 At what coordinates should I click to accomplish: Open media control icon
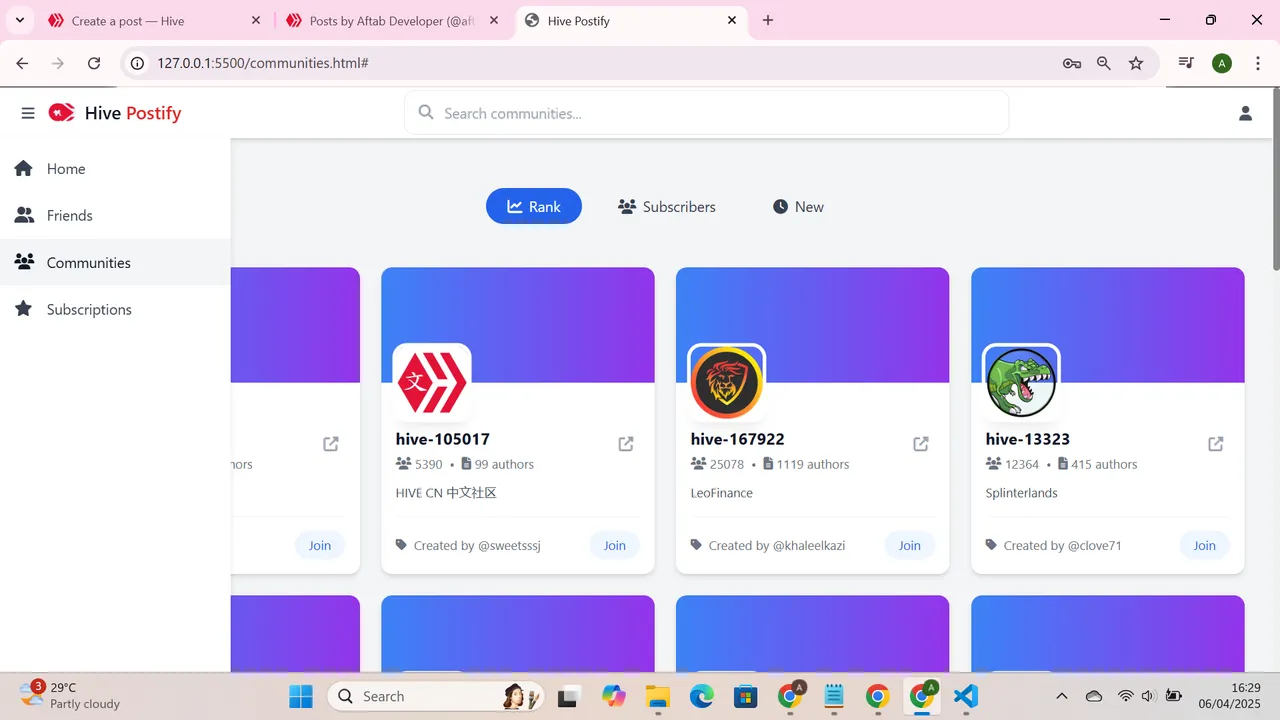coord(1186,63)
